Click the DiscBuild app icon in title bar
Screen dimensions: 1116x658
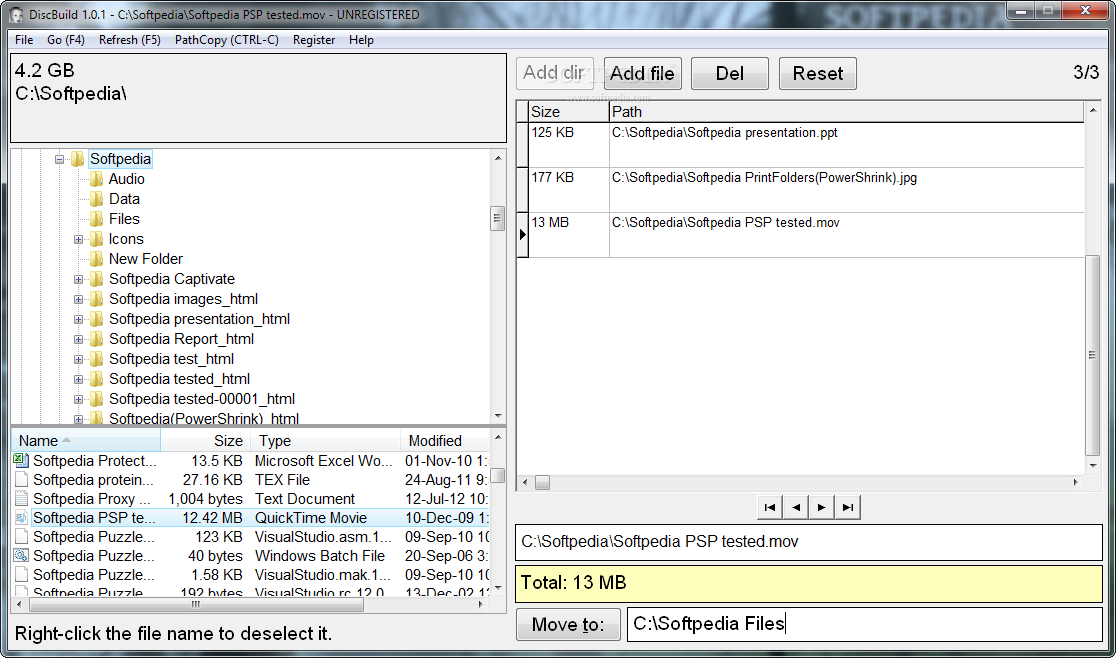click(16, 14)
